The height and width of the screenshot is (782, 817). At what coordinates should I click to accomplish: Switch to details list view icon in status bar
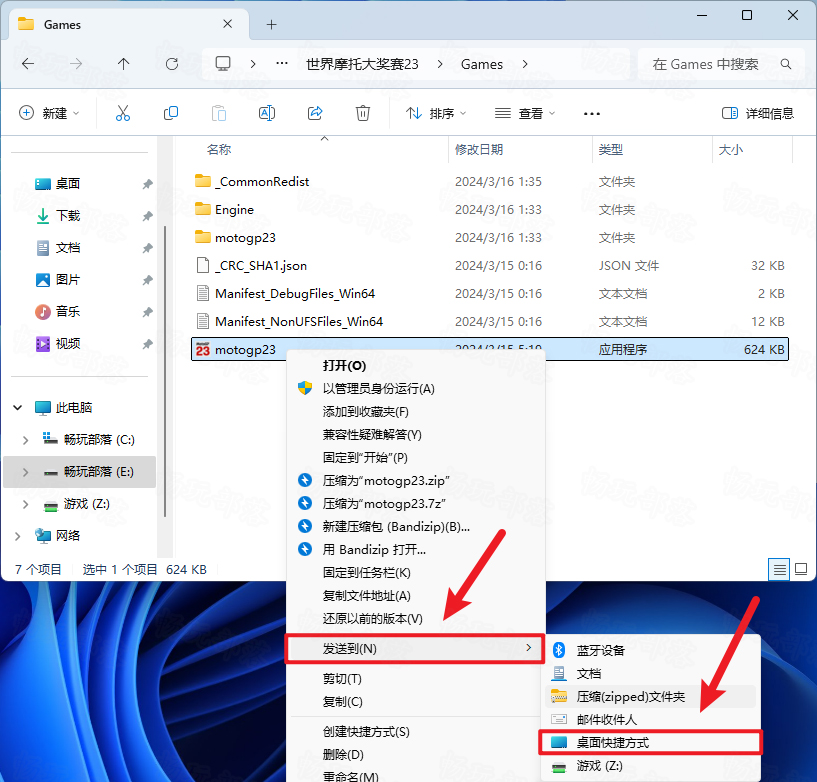[779, 569]
